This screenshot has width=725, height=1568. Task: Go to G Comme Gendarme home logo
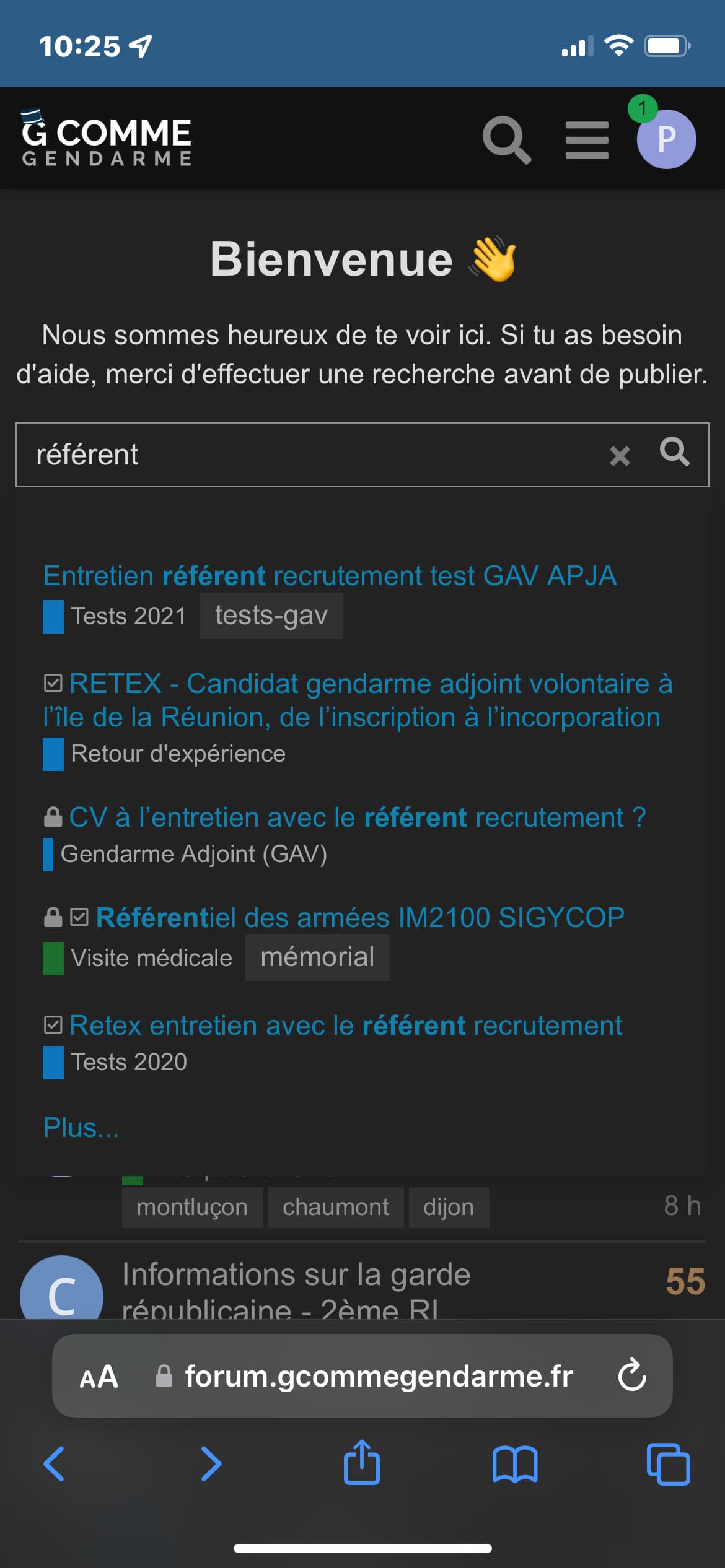pyautogui.click(x=107, y=138)
